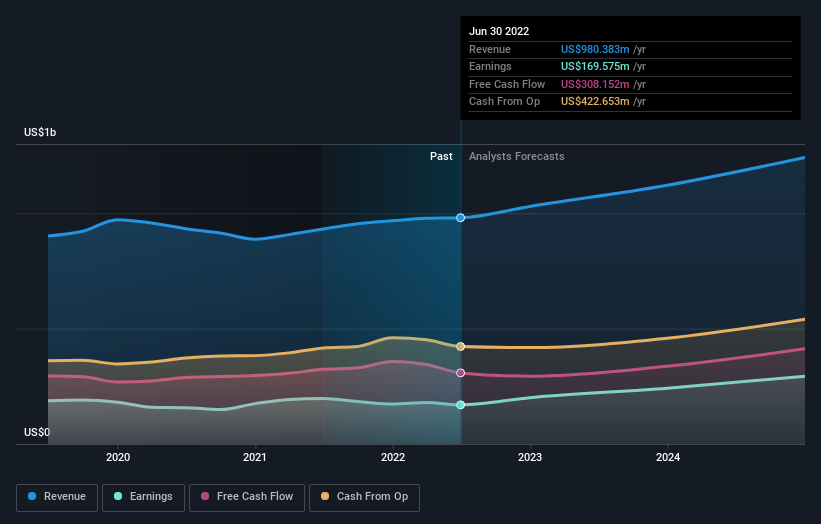Click the 2024 x-axis label
This screenshot has width=821, height=524.
[668, 457]
